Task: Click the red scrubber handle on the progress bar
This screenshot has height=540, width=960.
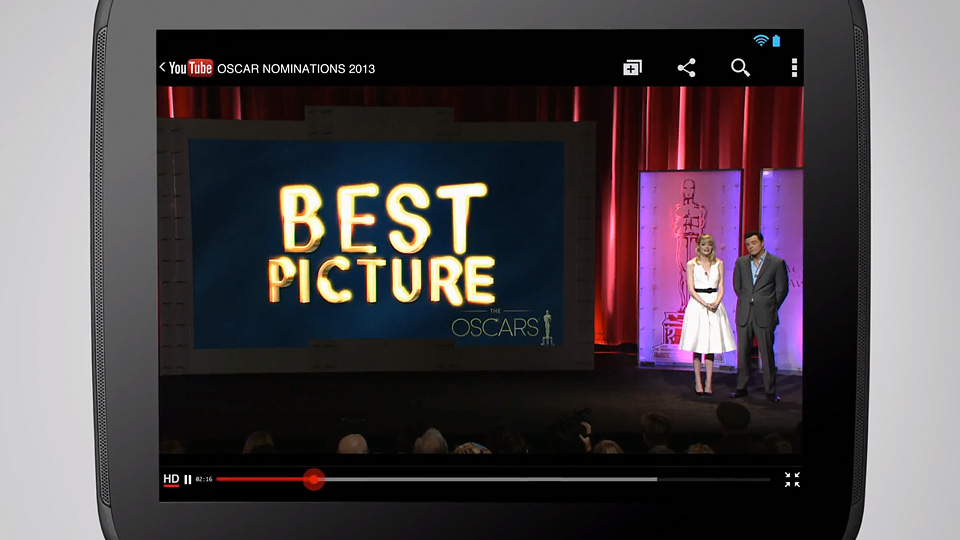Action: pyautogui.click(x=313, y=480)
